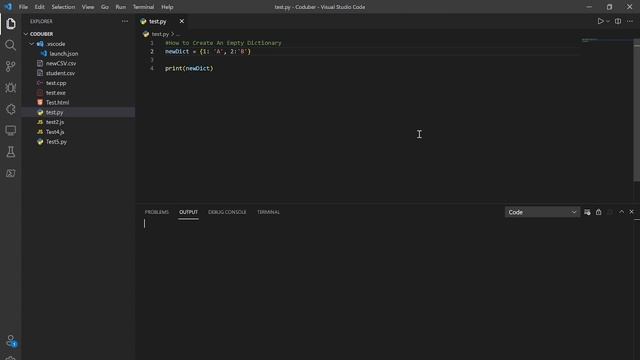Click the Run Python File play button

coord(600,21)
